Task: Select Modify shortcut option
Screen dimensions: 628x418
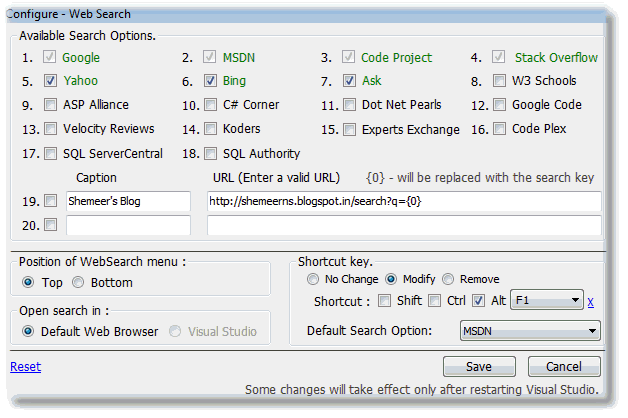Action: click(391, 279)
